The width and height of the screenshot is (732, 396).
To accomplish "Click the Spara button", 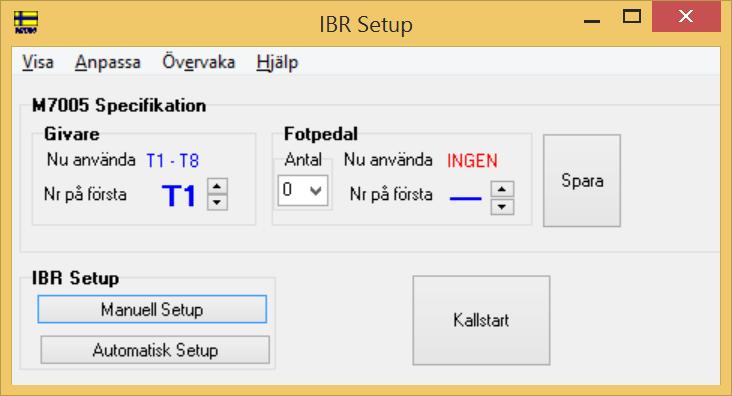I will pos(582,181).
